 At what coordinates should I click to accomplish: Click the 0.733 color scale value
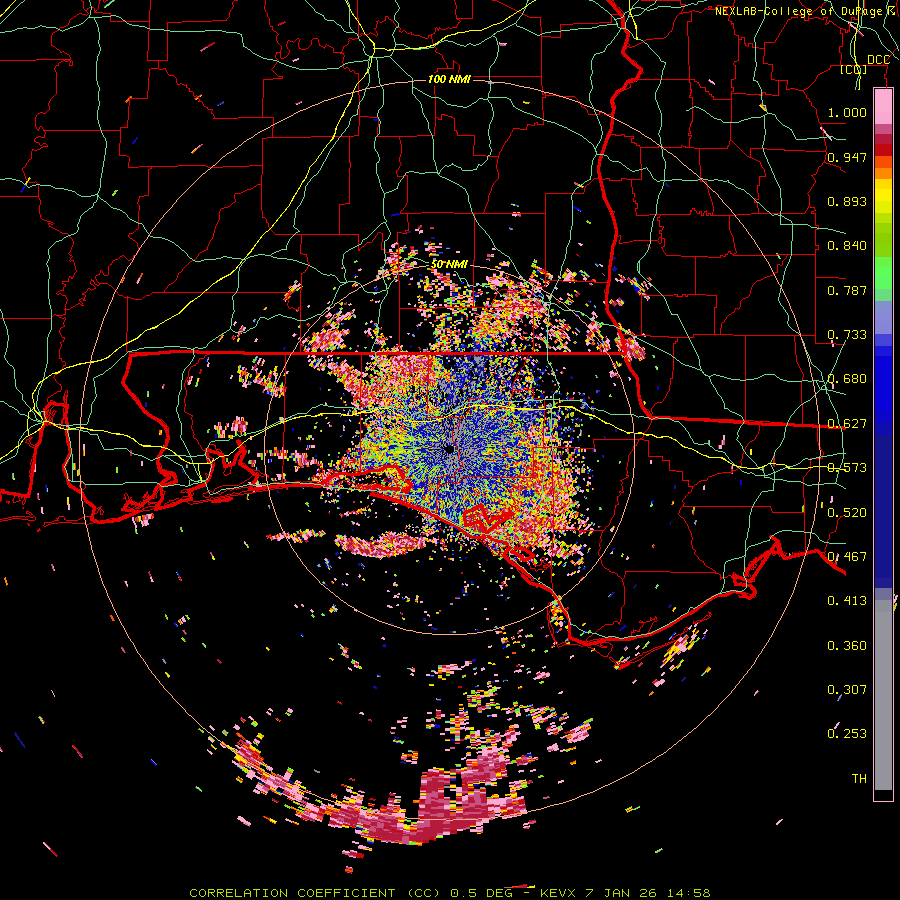pyautogui.click(x=847, y=335)
